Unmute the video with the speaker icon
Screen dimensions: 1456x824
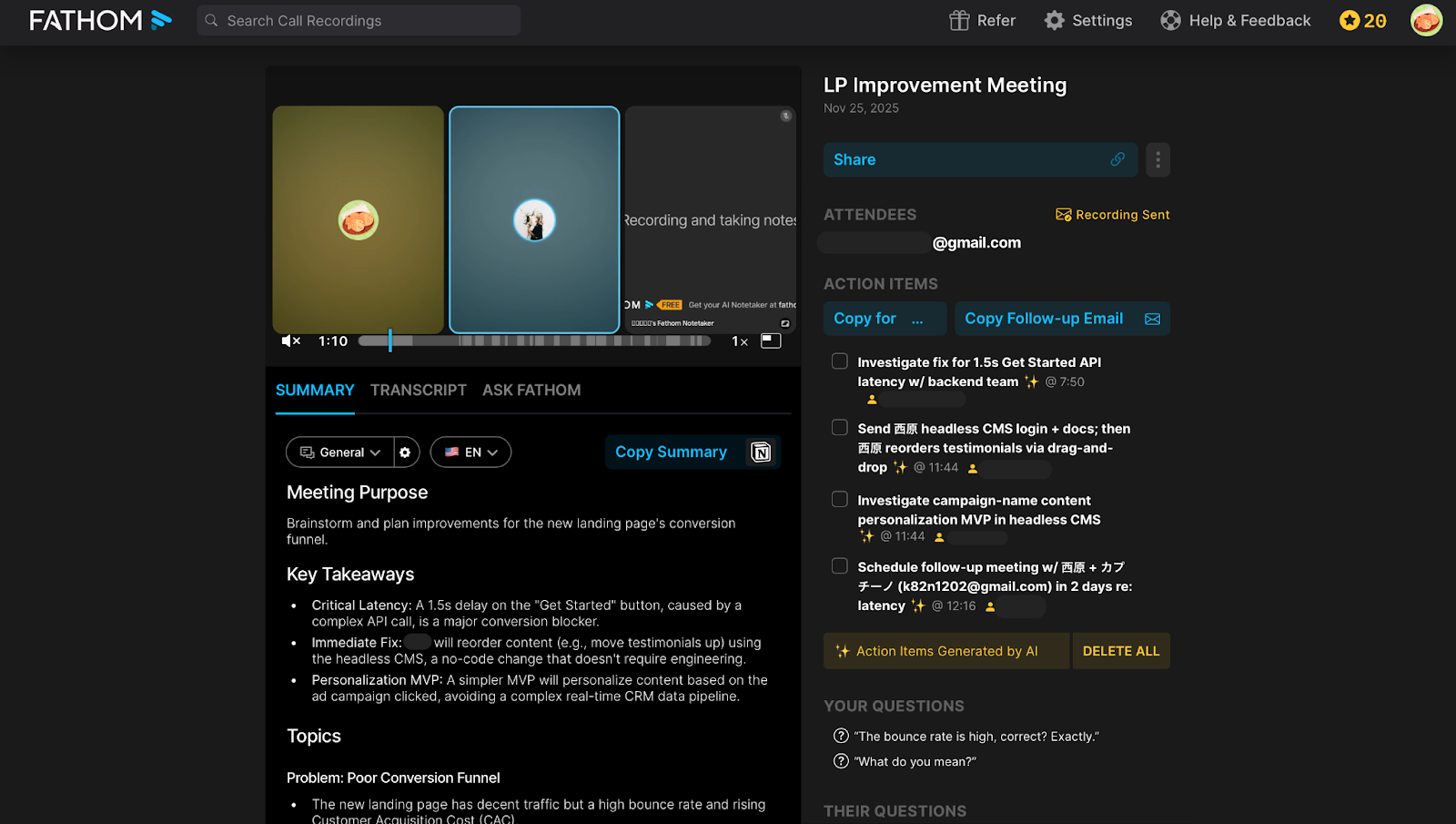tap(291, 341)
